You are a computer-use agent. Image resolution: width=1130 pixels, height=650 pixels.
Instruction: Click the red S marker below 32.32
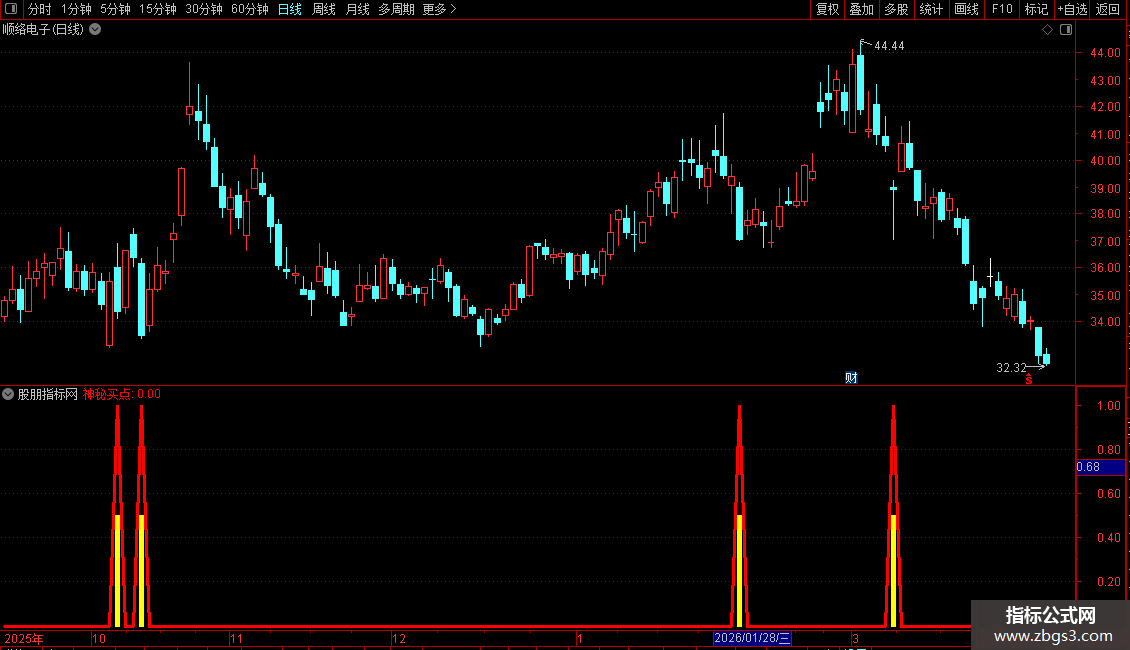coord(1029,380)
